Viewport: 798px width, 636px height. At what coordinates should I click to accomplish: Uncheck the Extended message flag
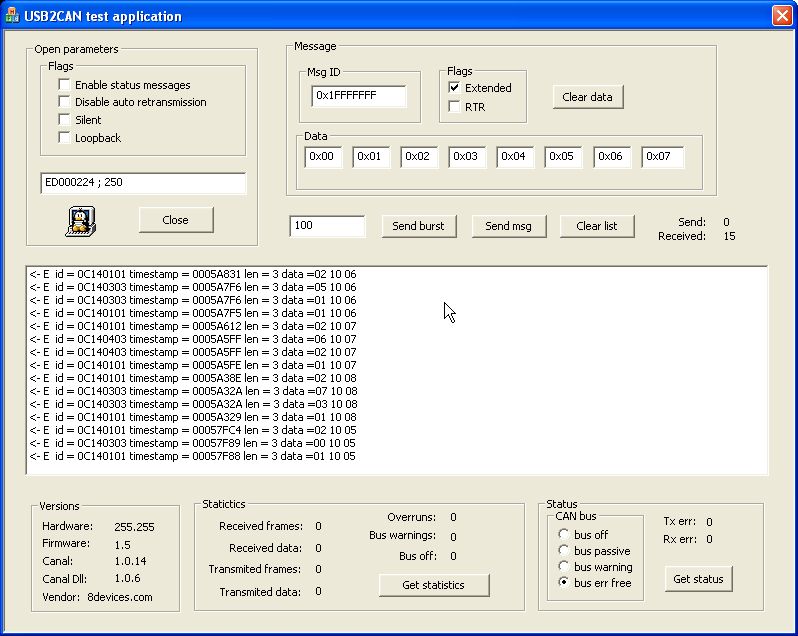click(x=455, y=88)
